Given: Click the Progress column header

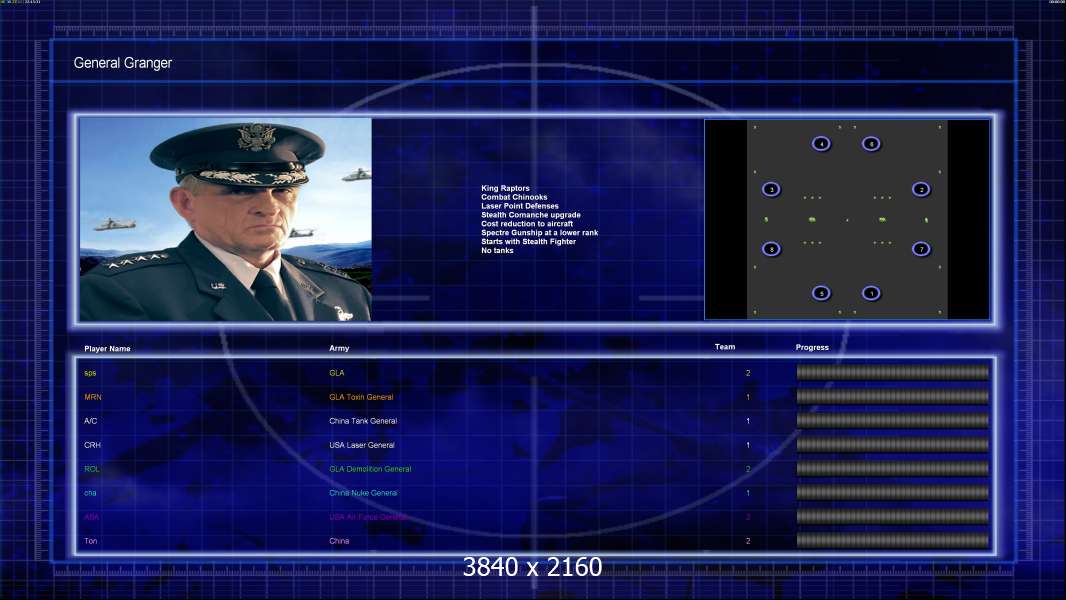Looking at the screenshot, I should tap(812, 347).
